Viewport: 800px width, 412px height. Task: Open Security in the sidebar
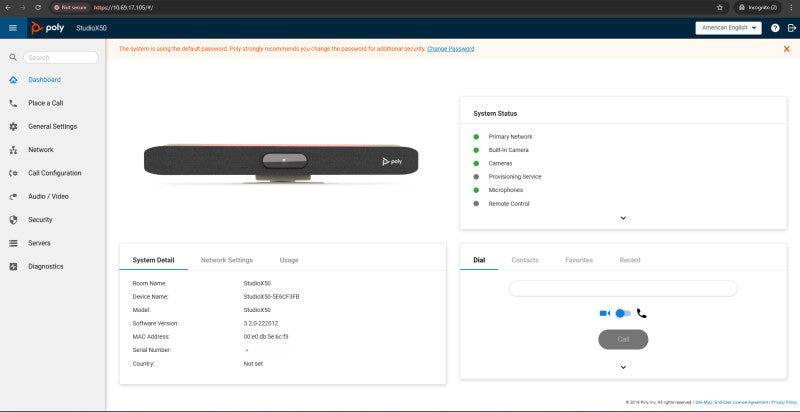40,220
